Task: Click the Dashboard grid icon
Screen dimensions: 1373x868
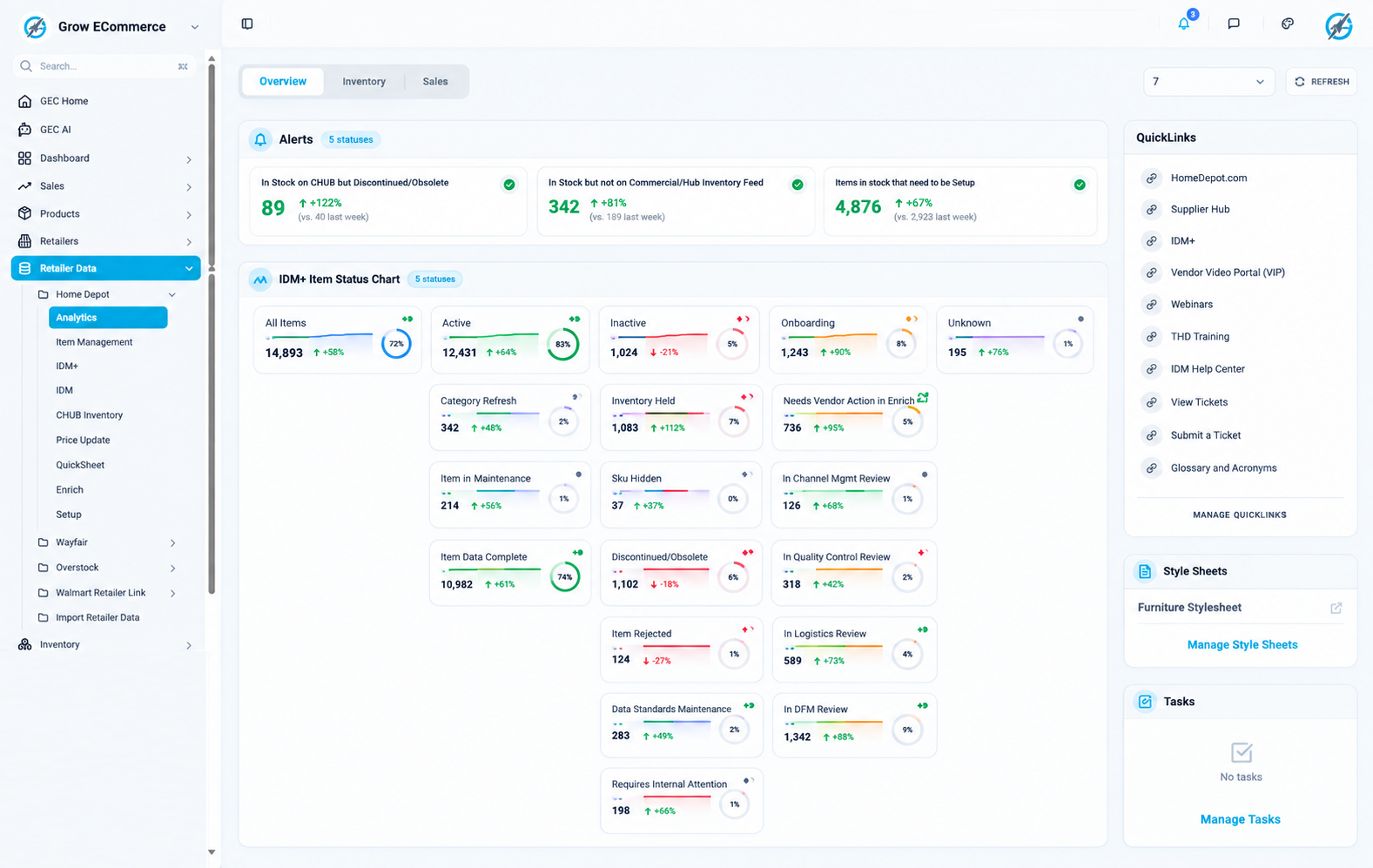Action: pyautogui.click(x=24, y=158)
